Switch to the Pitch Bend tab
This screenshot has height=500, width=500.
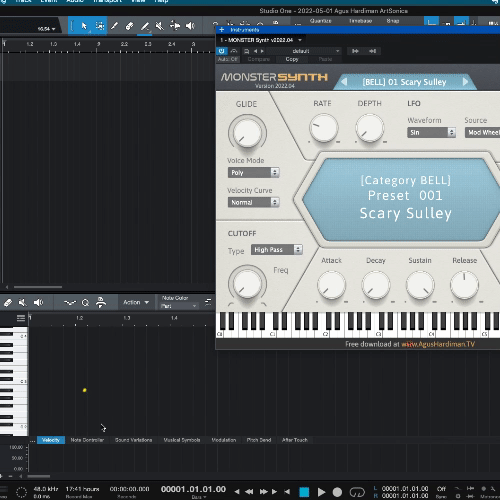259,440
